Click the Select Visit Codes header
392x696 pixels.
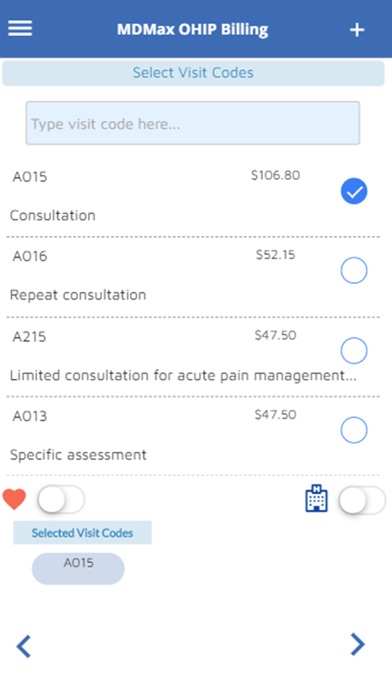click(193, 73)
